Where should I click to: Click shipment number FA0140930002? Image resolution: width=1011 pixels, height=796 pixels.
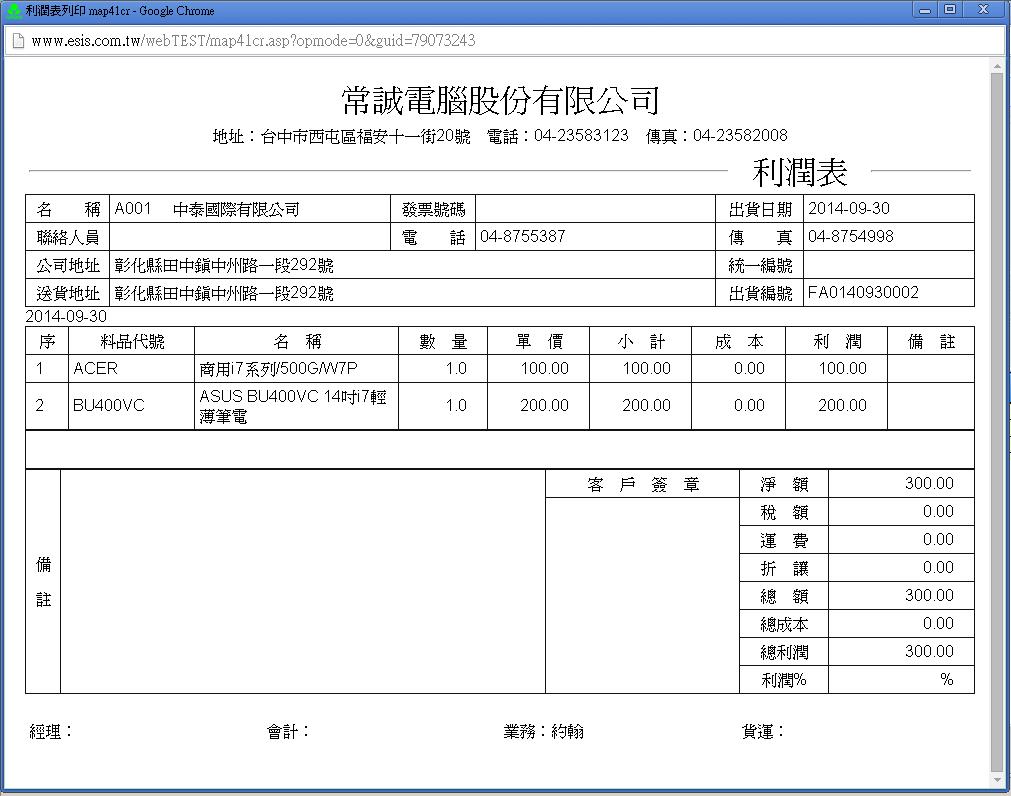863,293
